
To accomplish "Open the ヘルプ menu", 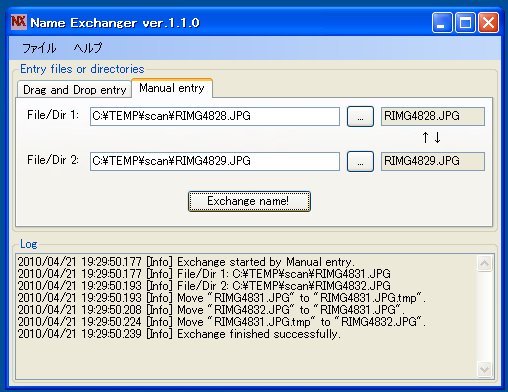I will click(x=88, y=48).
